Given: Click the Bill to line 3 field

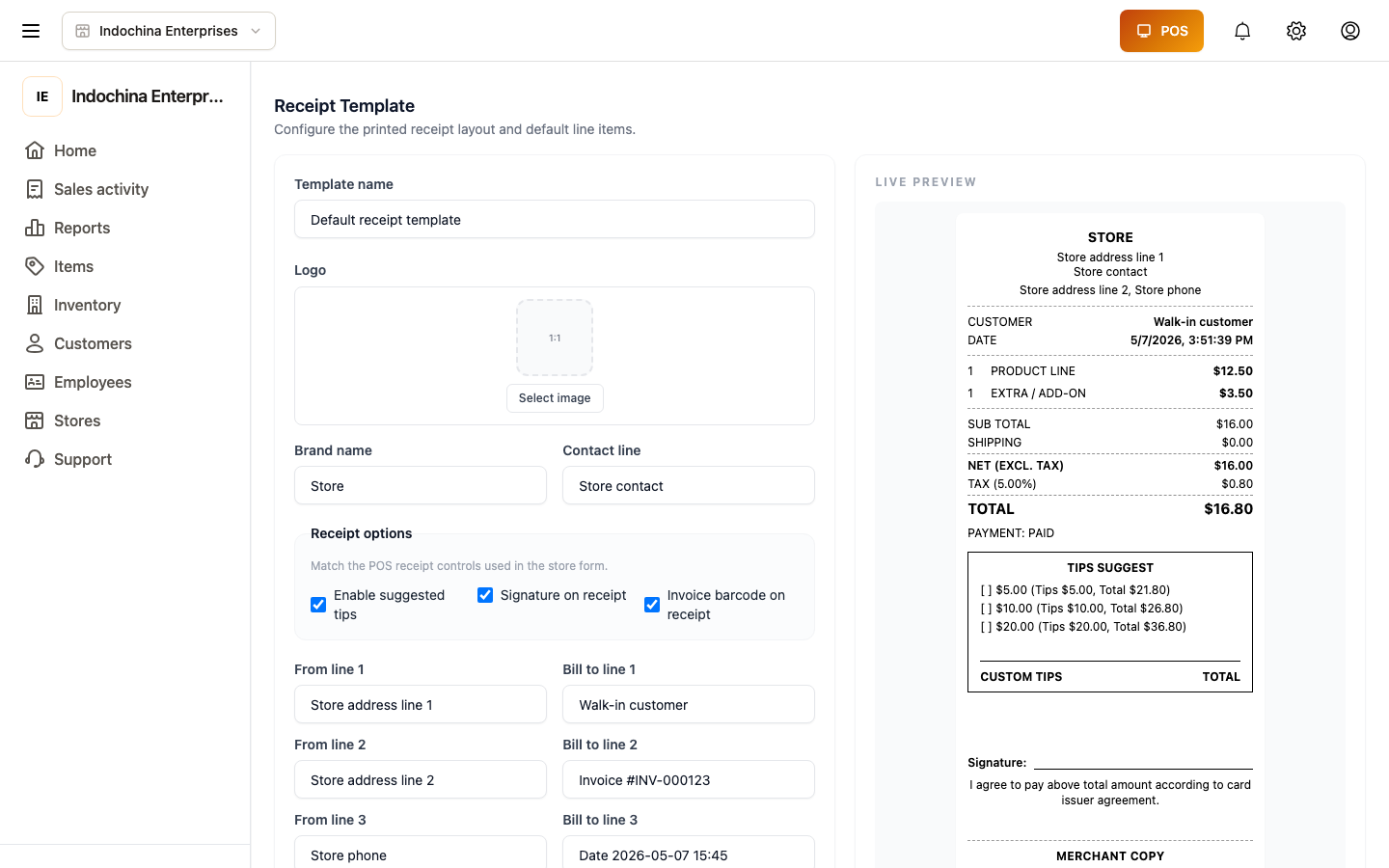Looking at the screenshot, I should pyautogui.click(x=689, y=853).
